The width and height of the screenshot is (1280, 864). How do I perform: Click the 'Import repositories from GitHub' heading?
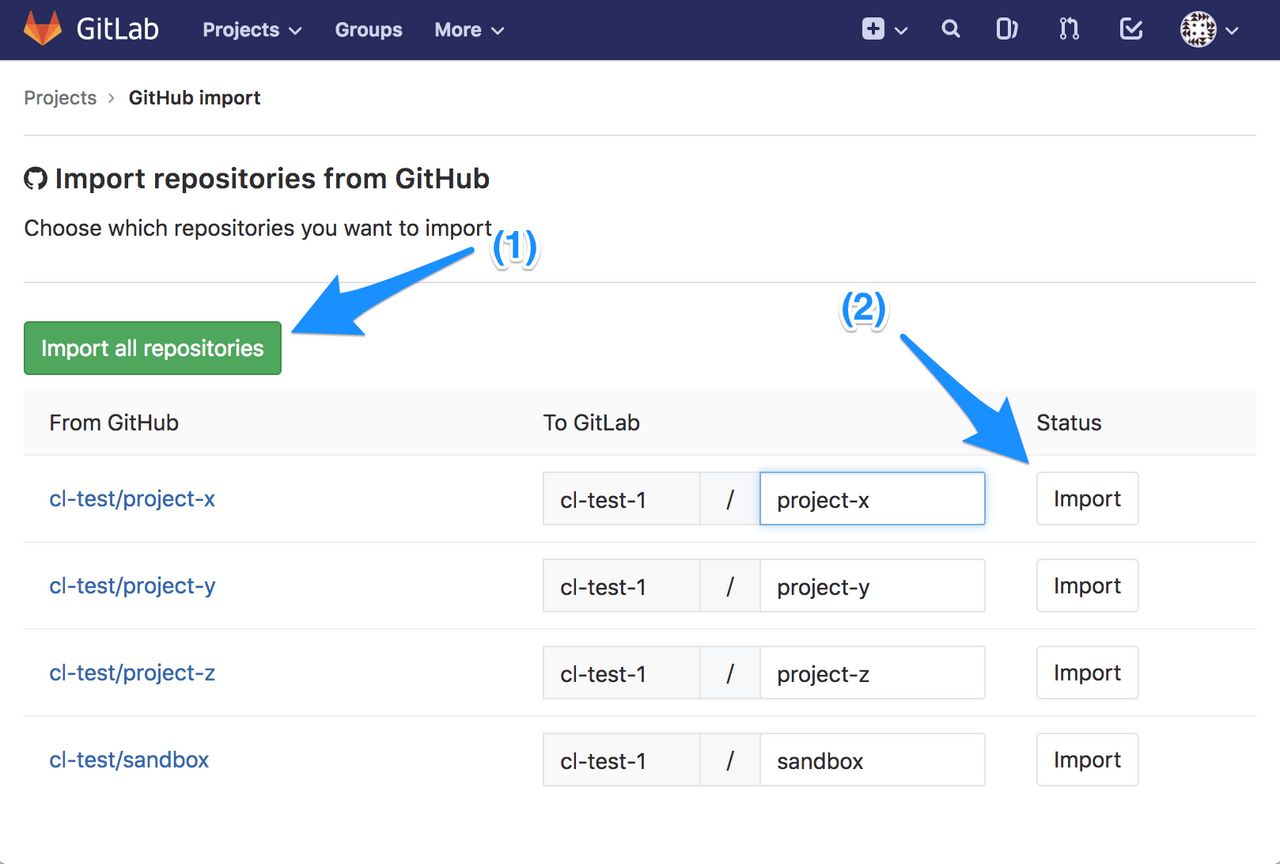[x=272, y=179]
